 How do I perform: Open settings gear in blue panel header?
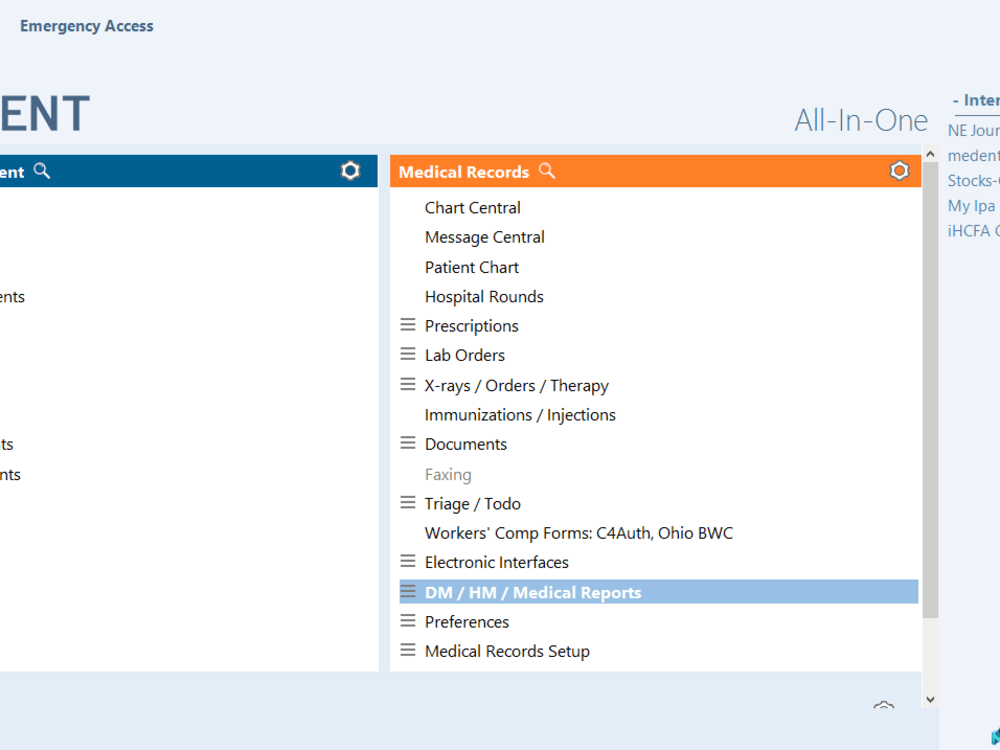350,171
